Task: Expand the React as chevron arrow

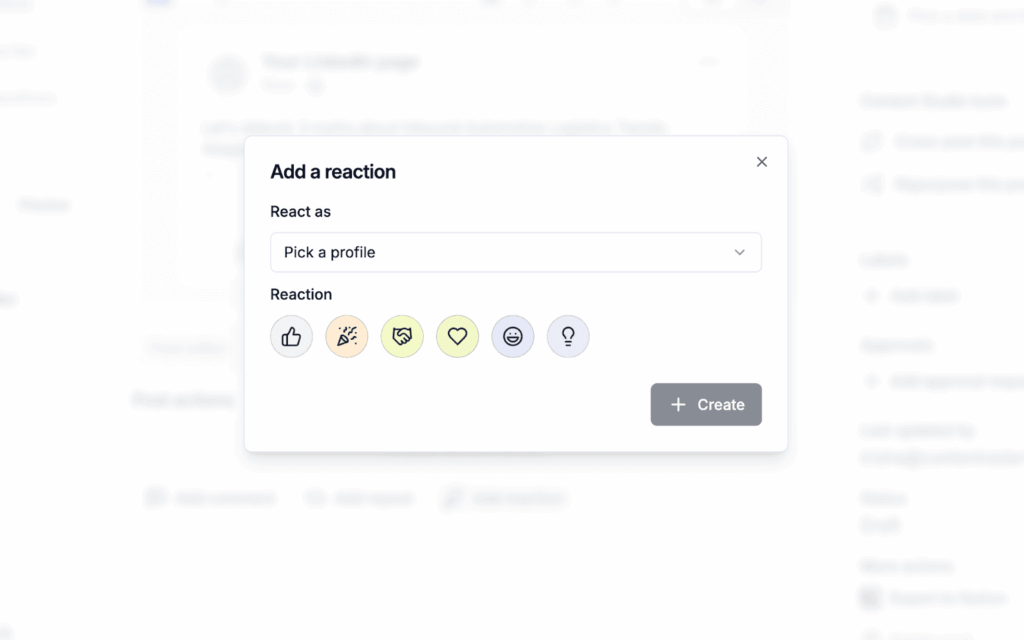Action: 740,252
